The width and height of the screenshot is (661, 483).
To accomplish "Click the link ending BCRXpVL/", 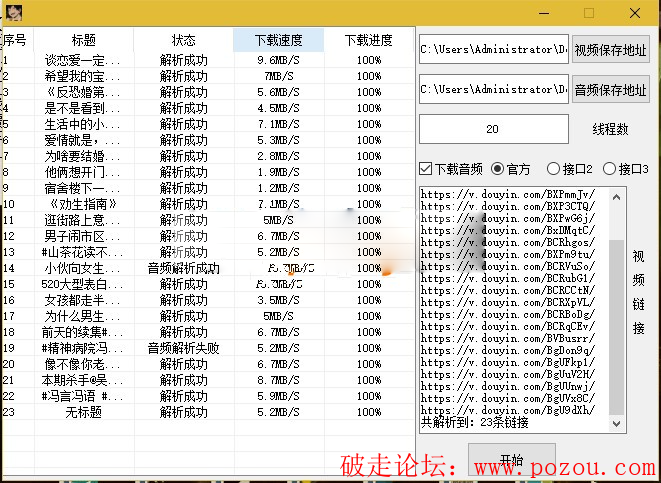I will [508, 303].
